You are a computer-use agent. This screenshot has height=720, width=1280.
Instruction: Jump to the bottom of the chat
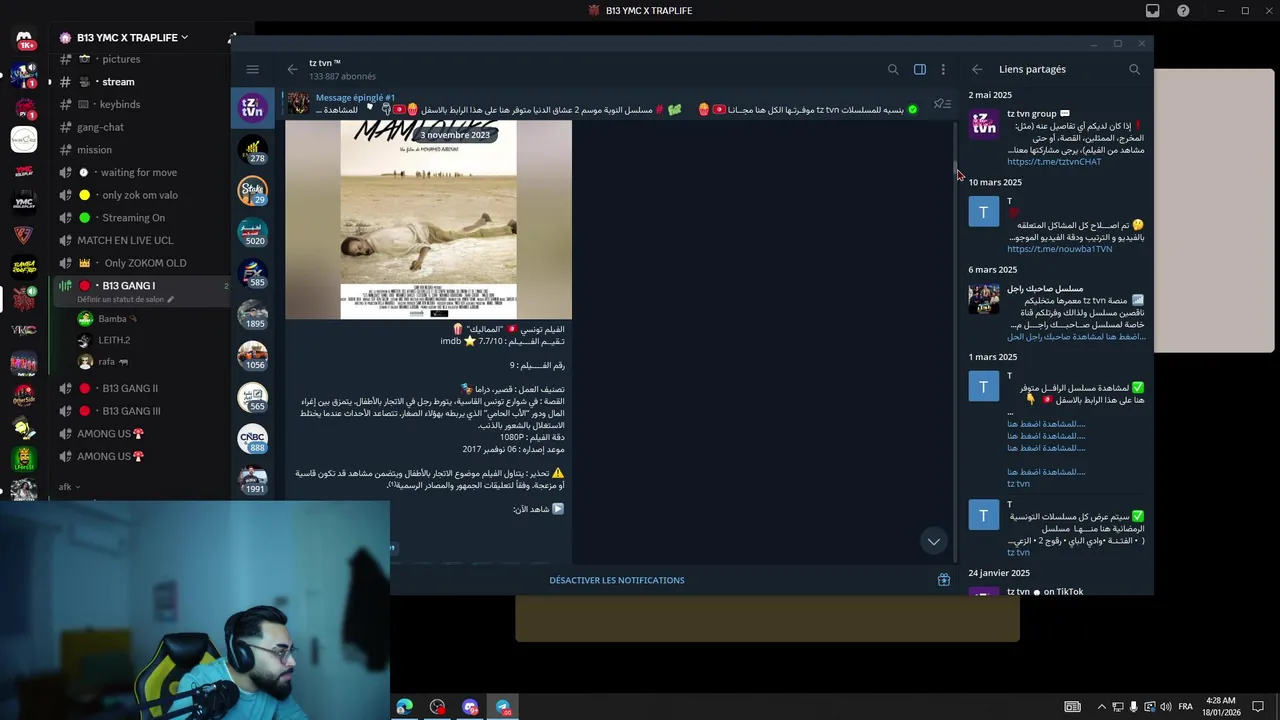click(933, 541)
